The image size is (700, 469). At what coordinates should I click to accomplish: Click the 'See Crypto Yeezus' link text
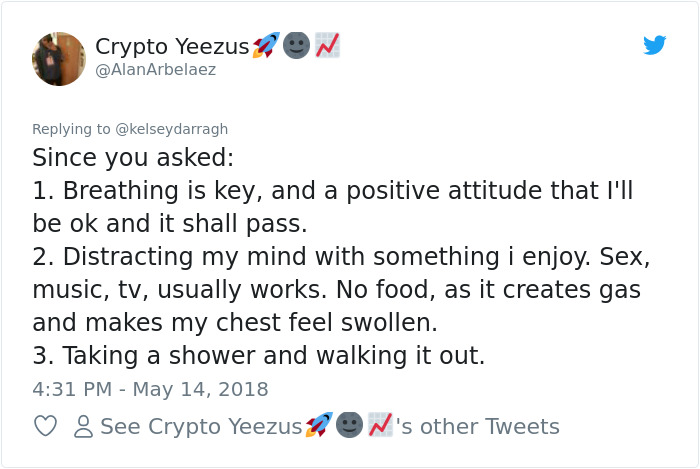[x=201, y=426]
